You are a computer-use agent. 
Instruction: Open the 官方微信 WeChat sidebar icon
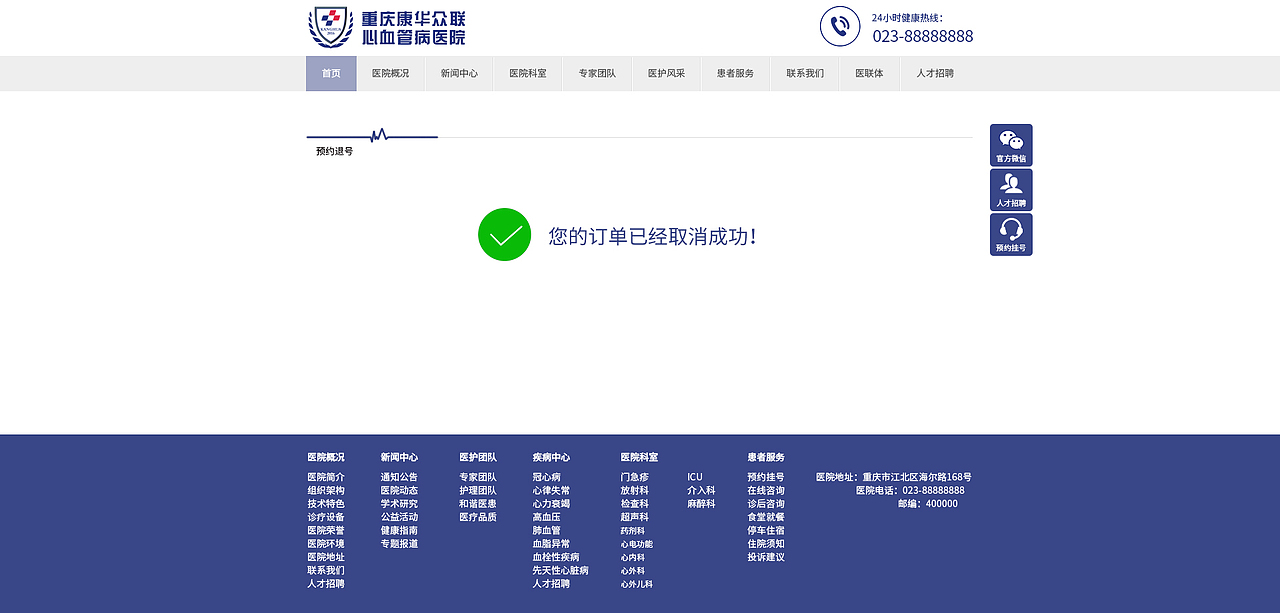click(x=1011, y=144)
